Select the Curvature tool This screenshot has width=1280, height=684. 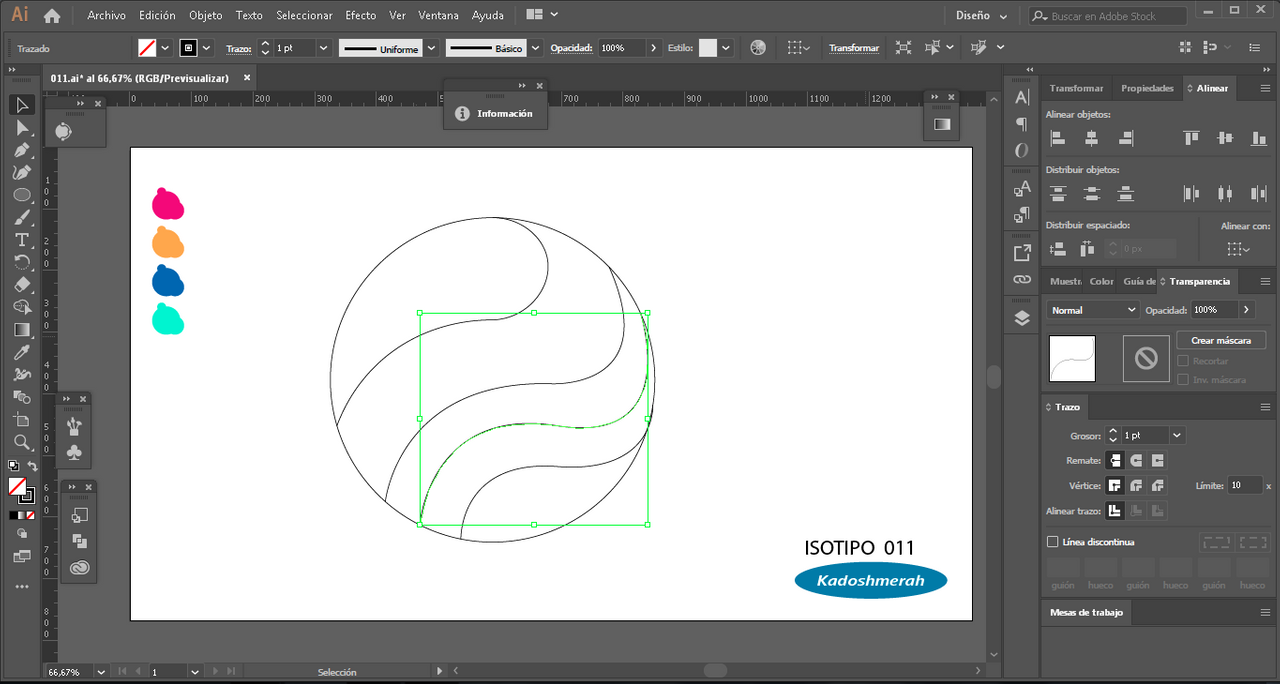[22, 172]
